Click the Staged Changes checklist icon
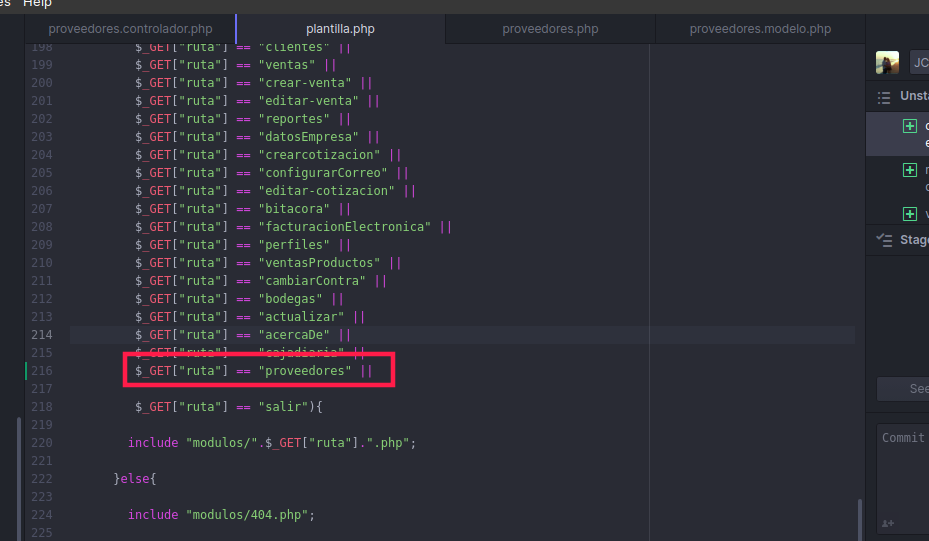Image resolution: width=929 pixels, height=541 pixels. [x=883, y=240]
